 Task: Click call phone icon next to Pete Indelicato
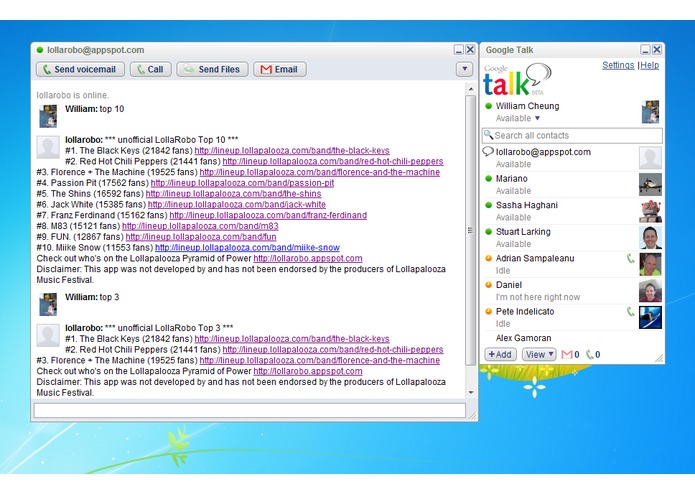pyautogui.click(x=630, y=311)
